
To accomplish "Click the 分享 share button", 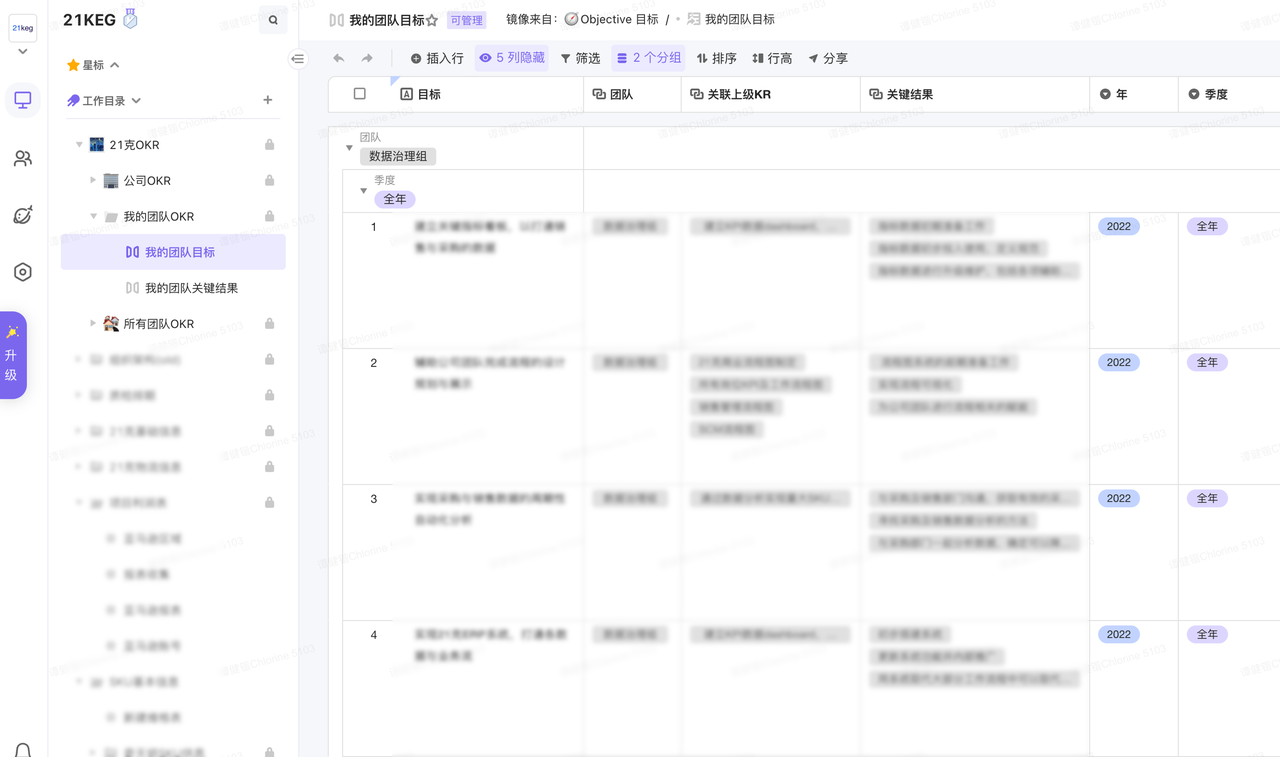I will (828, 59).
